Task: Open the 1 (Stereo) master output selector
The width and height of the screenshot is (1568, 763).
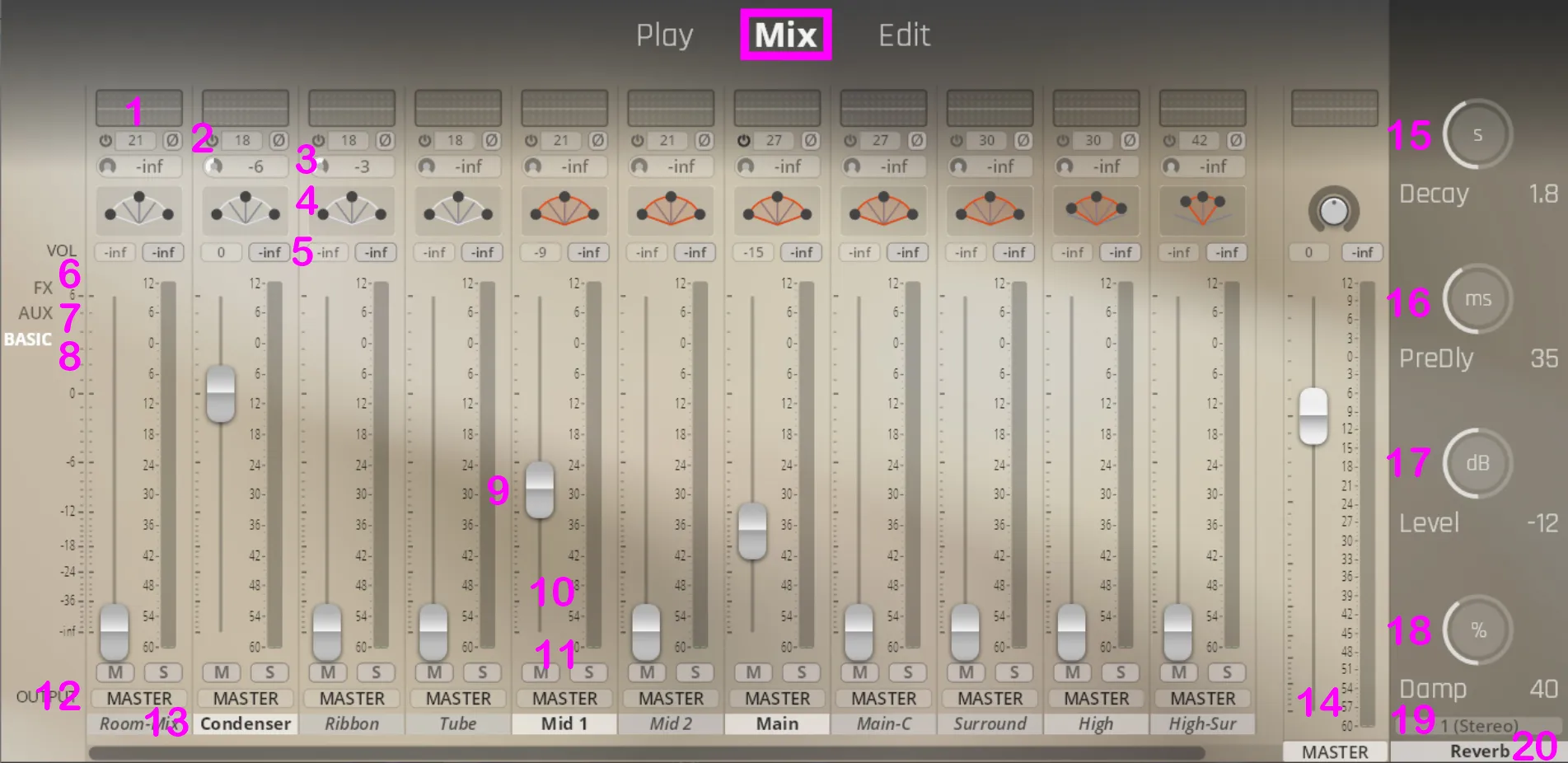Action: coord(1479,726)
